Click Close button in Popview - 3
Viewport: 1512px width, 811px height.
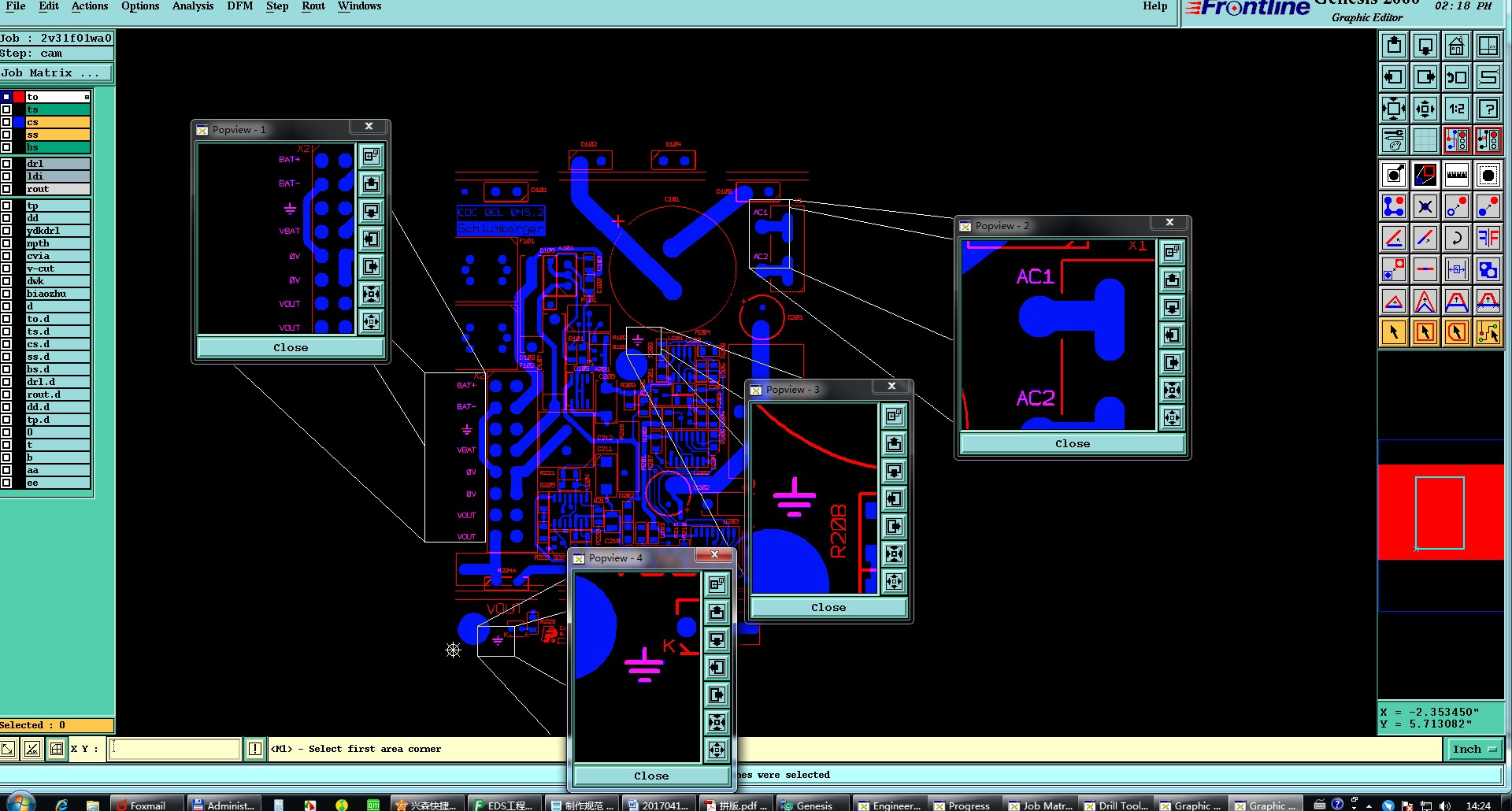(x=828, y=607)
